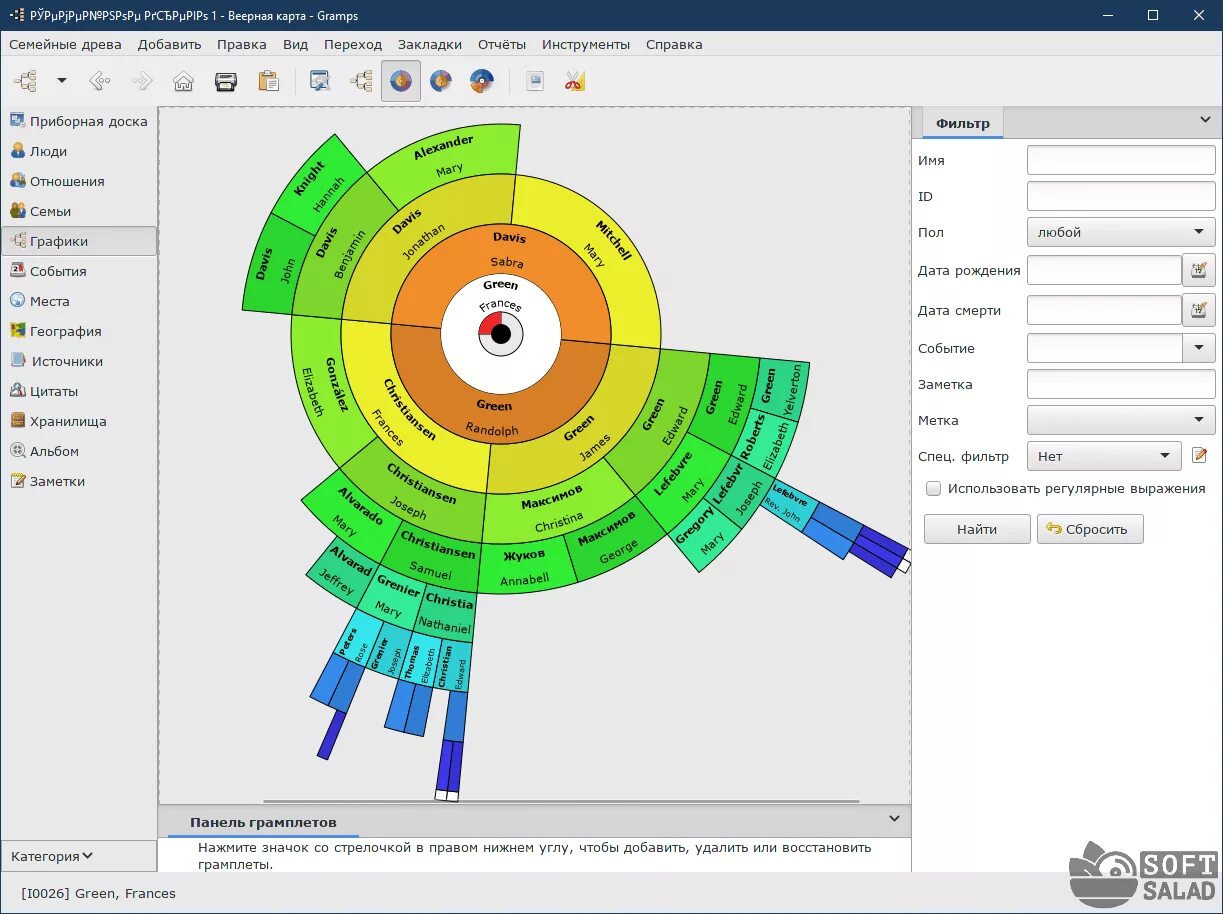This screenshot has width=1223, height=914.
Task: Open the Пол dropdown showing любой
Action: 1121,232
